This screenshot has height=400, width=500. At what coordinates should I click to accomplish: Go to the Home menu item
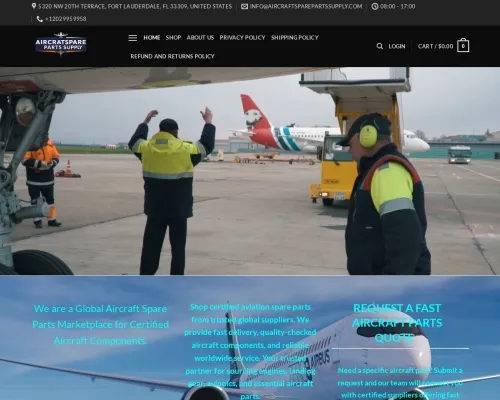pyautogui.click(x=152, y=38)
